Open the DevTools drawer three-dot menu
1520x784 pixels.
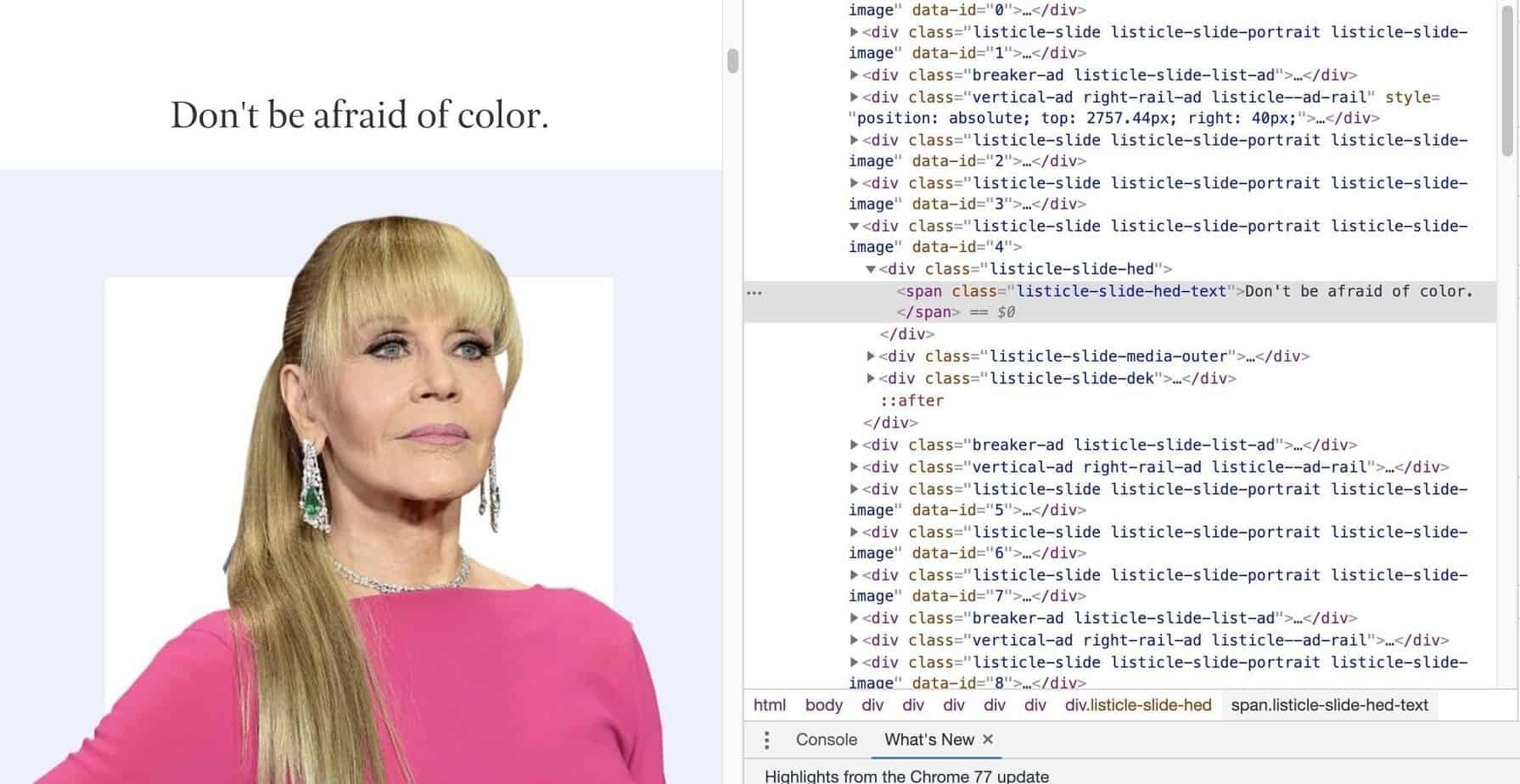click(x=766, y=740)
